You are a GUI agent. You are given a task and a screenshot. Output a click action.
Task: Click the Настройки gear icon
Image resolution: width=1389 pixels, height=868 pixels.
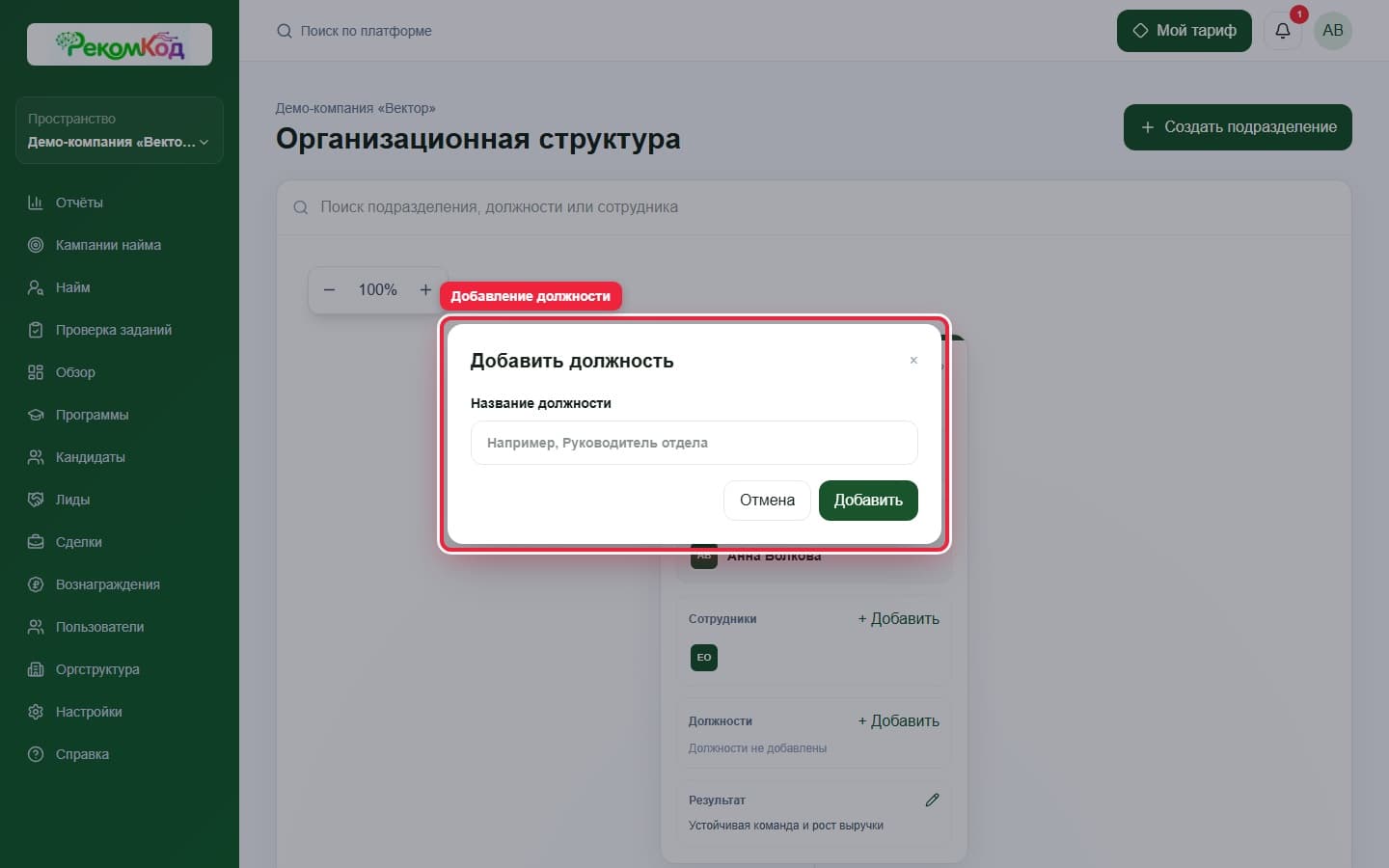[x=36, y=712]
